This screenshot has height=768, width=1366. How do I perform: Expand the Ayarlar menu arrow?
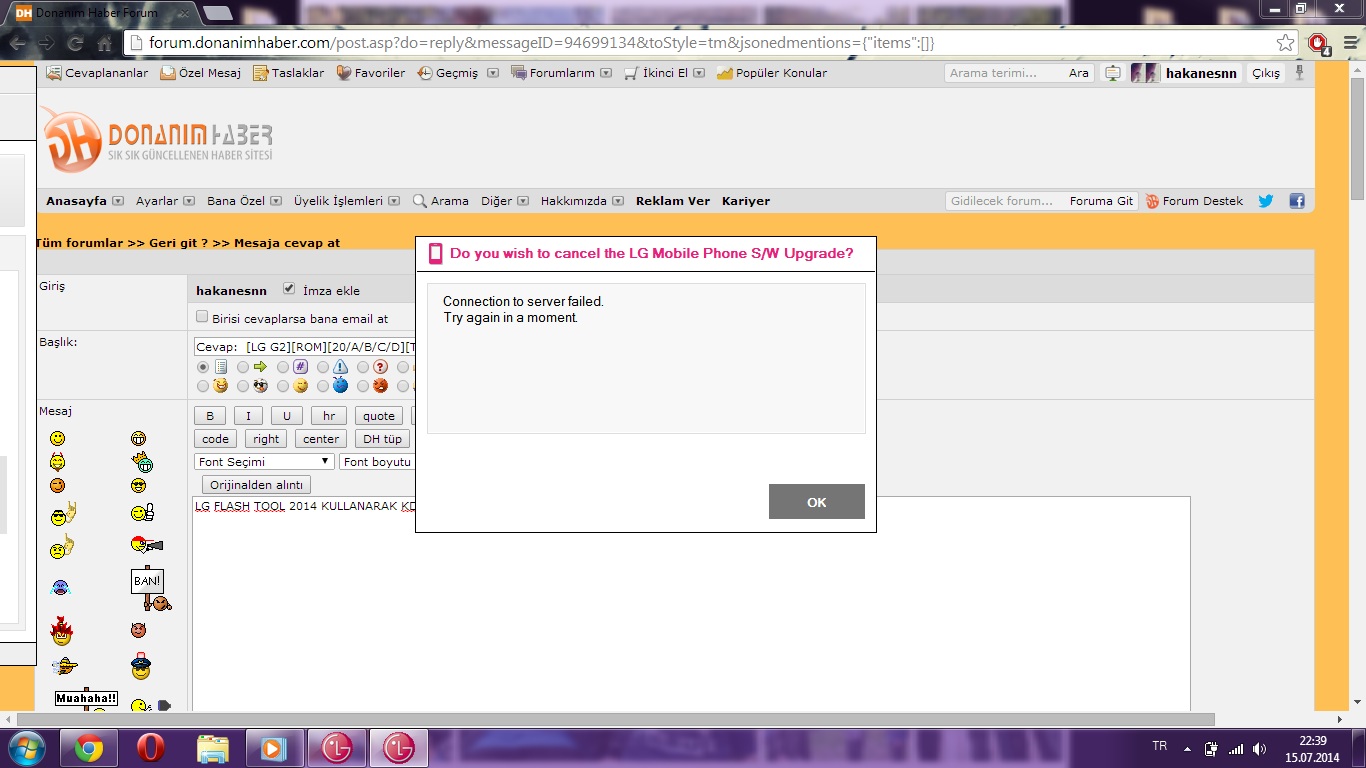pos(187,201)
